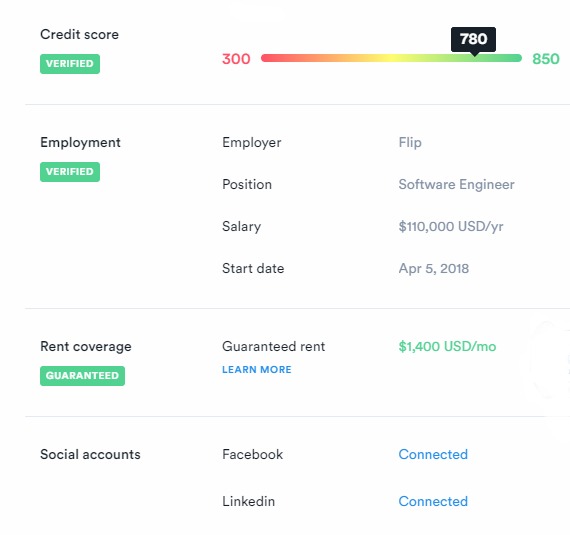Click the Guaranteed rent label
This screenshot has height=535, width=570.
273,346
